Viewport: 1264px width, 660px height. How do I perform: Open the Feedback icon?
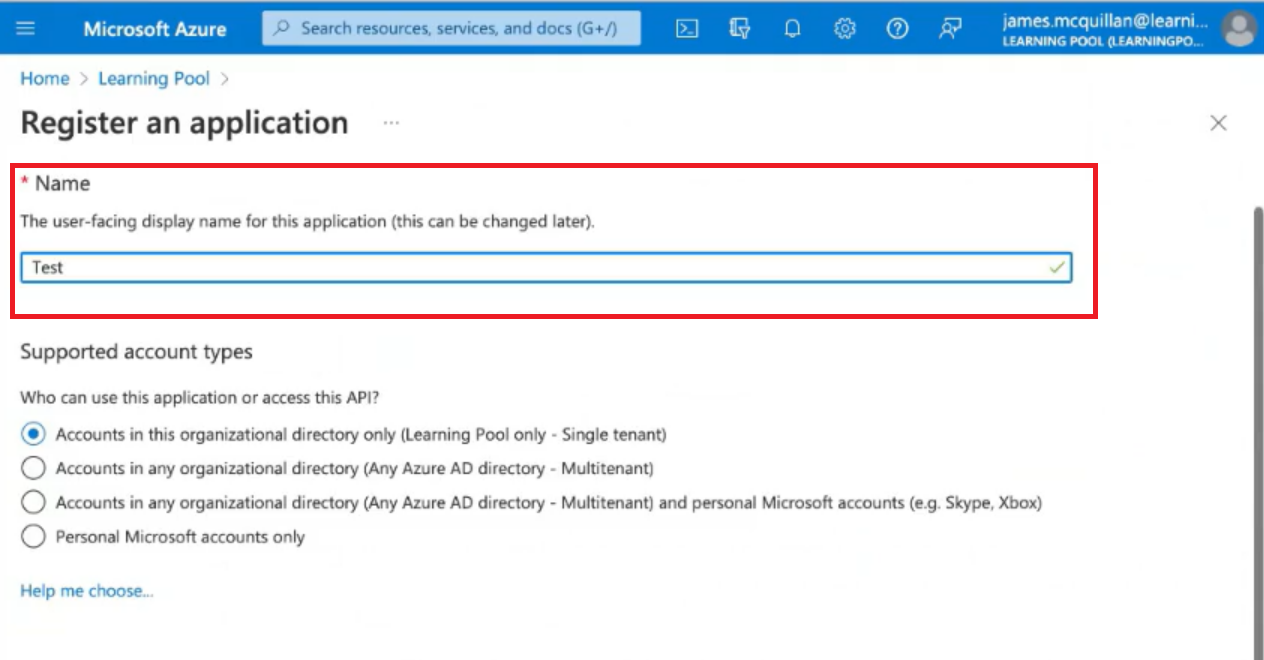[950, 28]
